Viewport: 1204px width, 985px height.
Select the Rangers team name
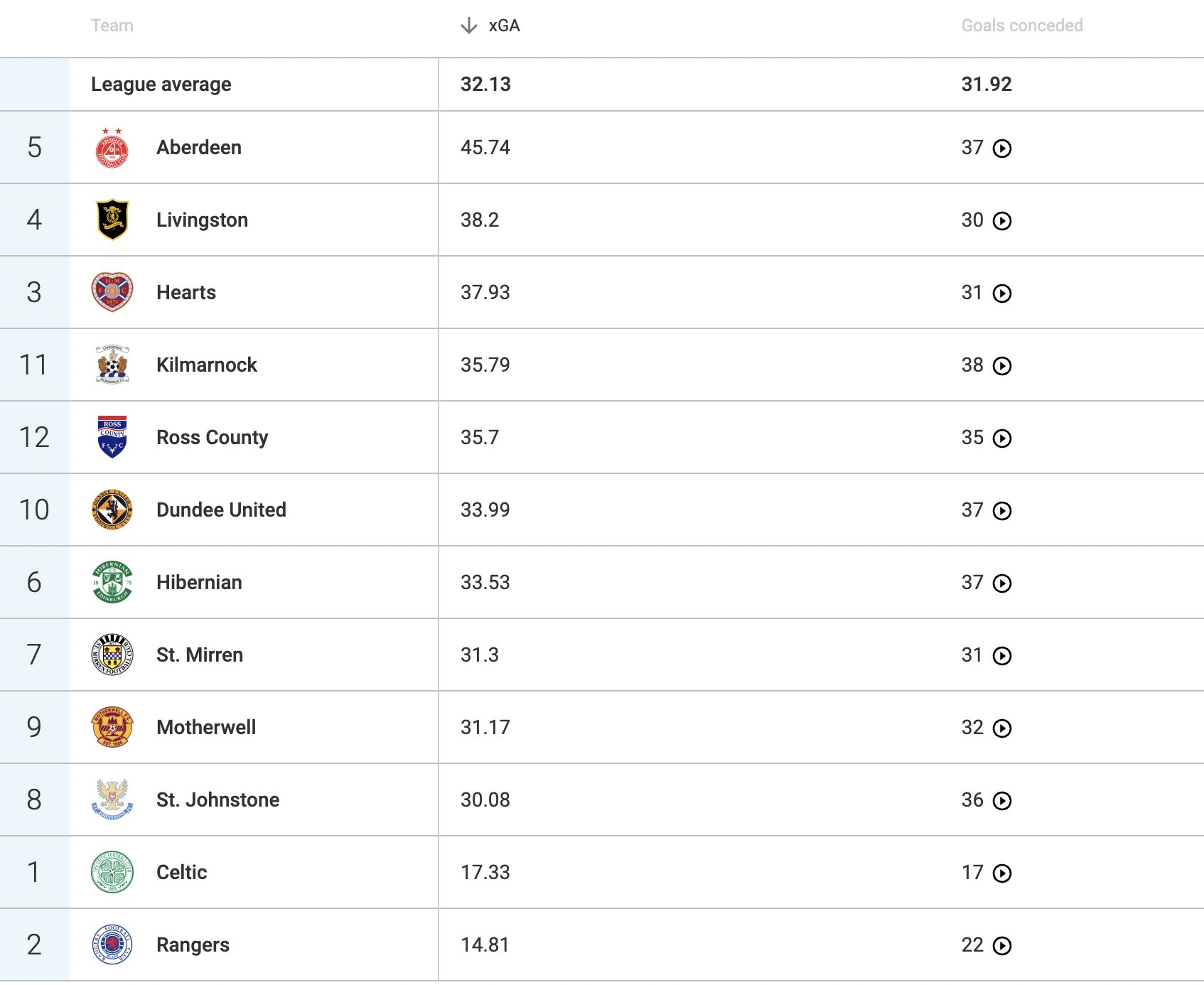coord(193,945)
